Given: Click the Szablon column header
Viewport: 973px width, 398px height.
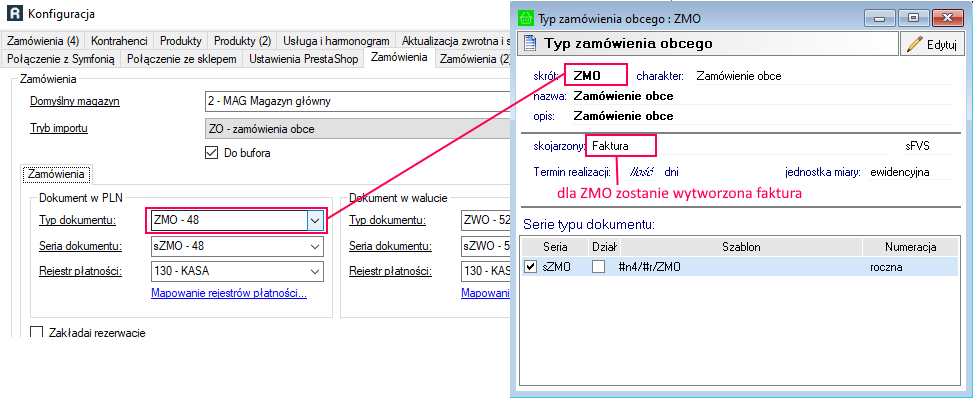Looking at the screenshot, I should click(x=741, y=247).
